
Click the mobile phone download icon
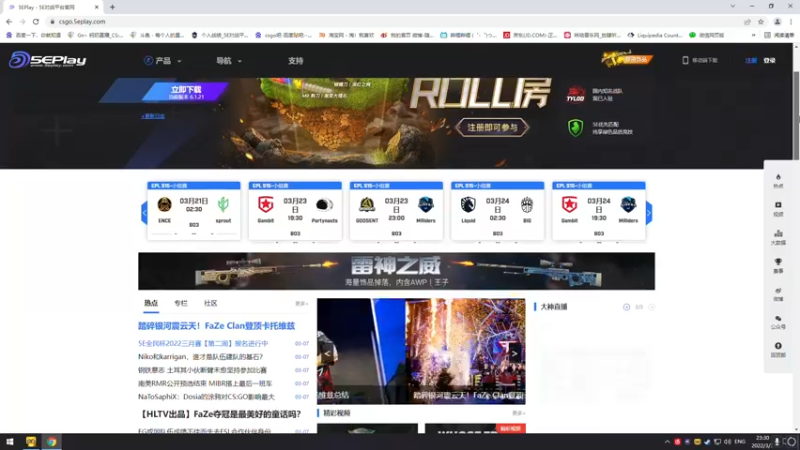pyautogui.click(x=685, y=60)
